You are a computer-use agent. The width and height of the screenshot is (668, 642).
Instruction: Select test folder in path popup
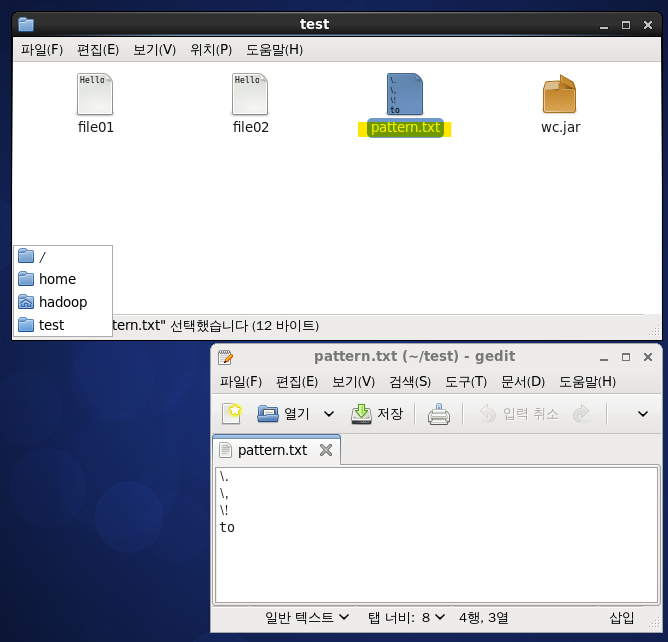click(63, 325)
